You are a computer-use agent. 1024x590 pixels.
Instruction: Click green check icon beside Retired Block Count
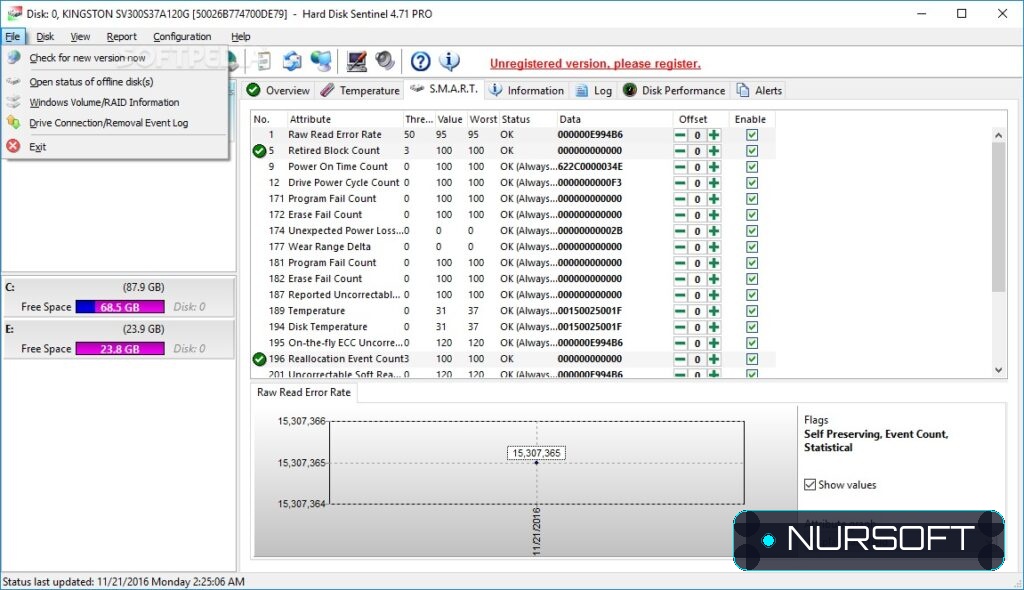[259, 151]
